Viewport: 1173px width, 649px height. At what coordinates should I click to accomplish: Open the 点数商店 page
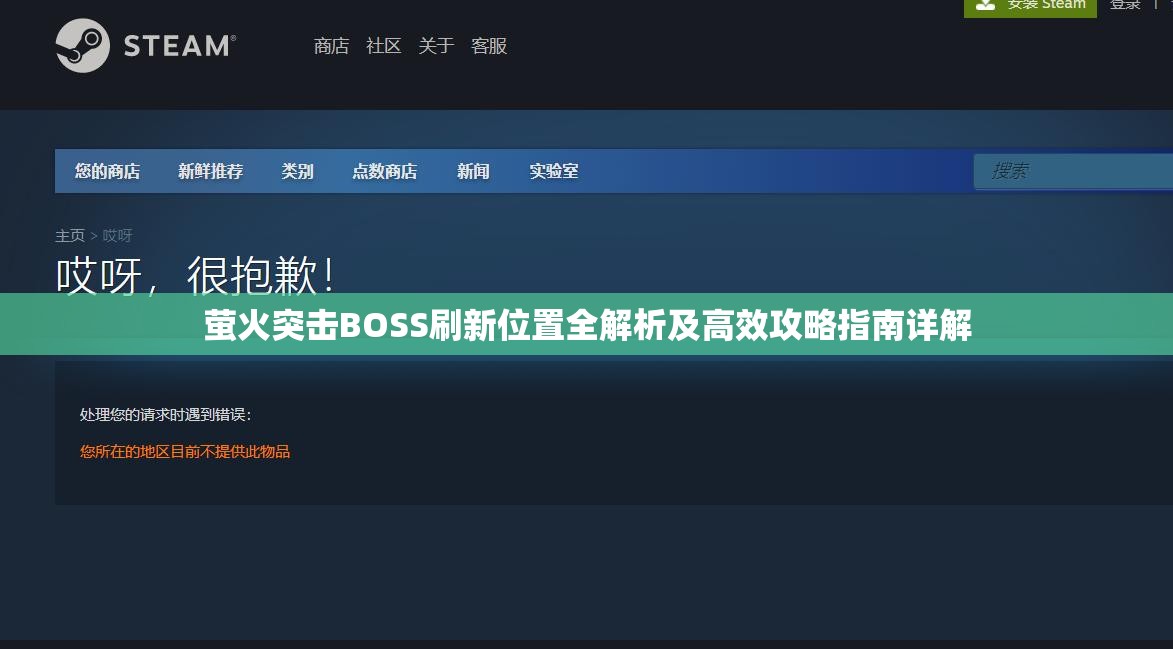pos(385,171)
